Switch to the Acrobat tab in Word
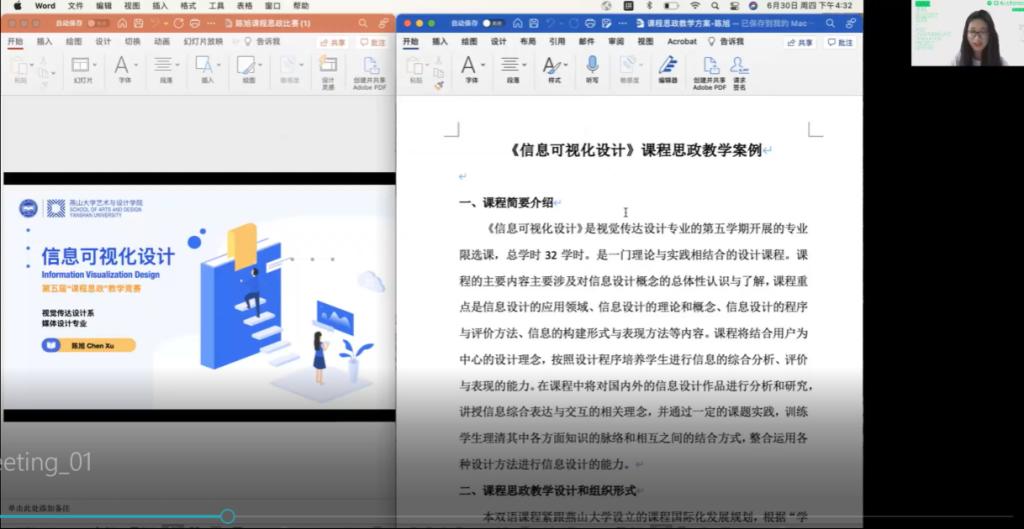 [x=682, y=42]
